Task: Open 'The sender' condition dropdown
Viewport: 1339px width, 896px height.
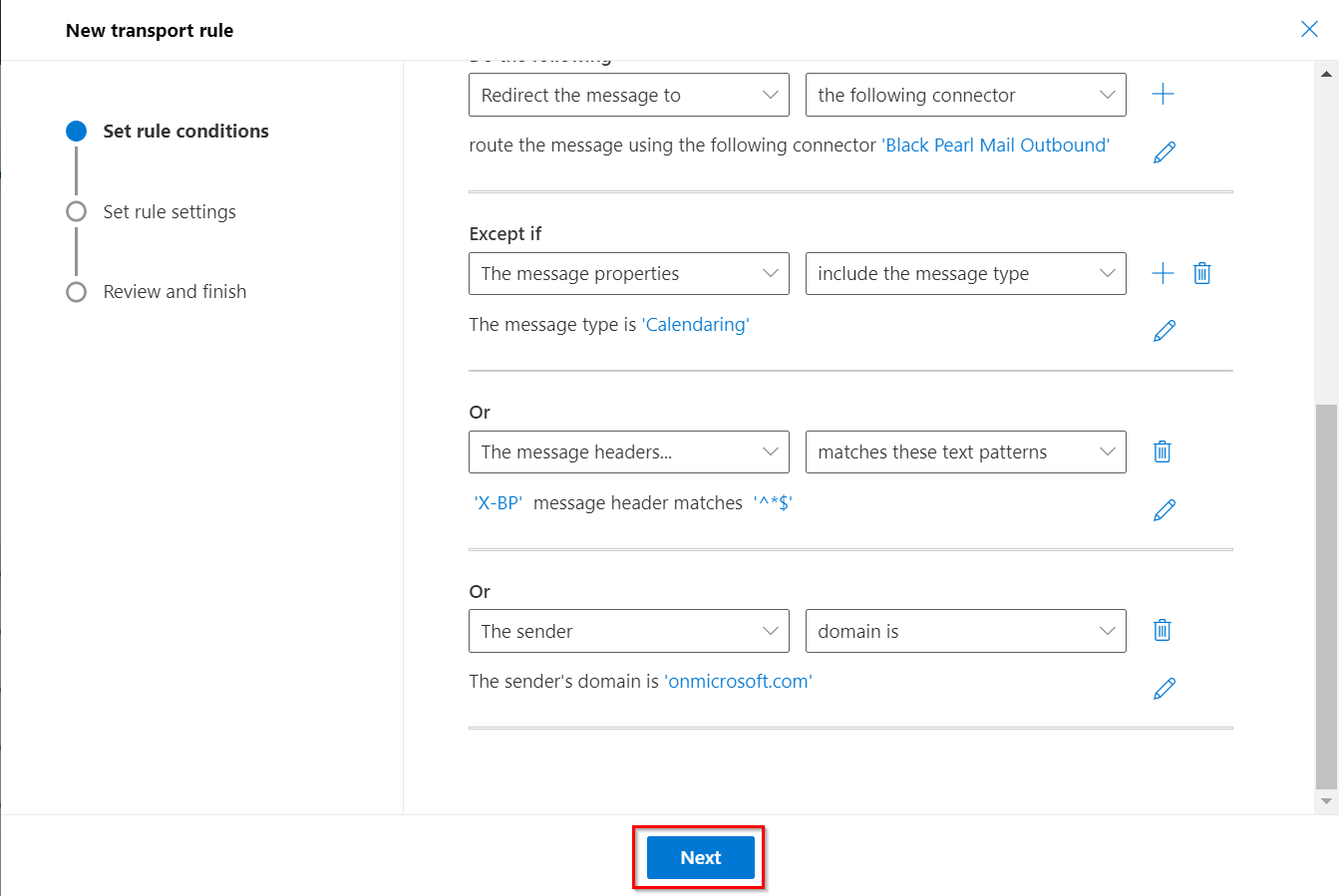Action: pyautogui.click(x=628, y=631)
